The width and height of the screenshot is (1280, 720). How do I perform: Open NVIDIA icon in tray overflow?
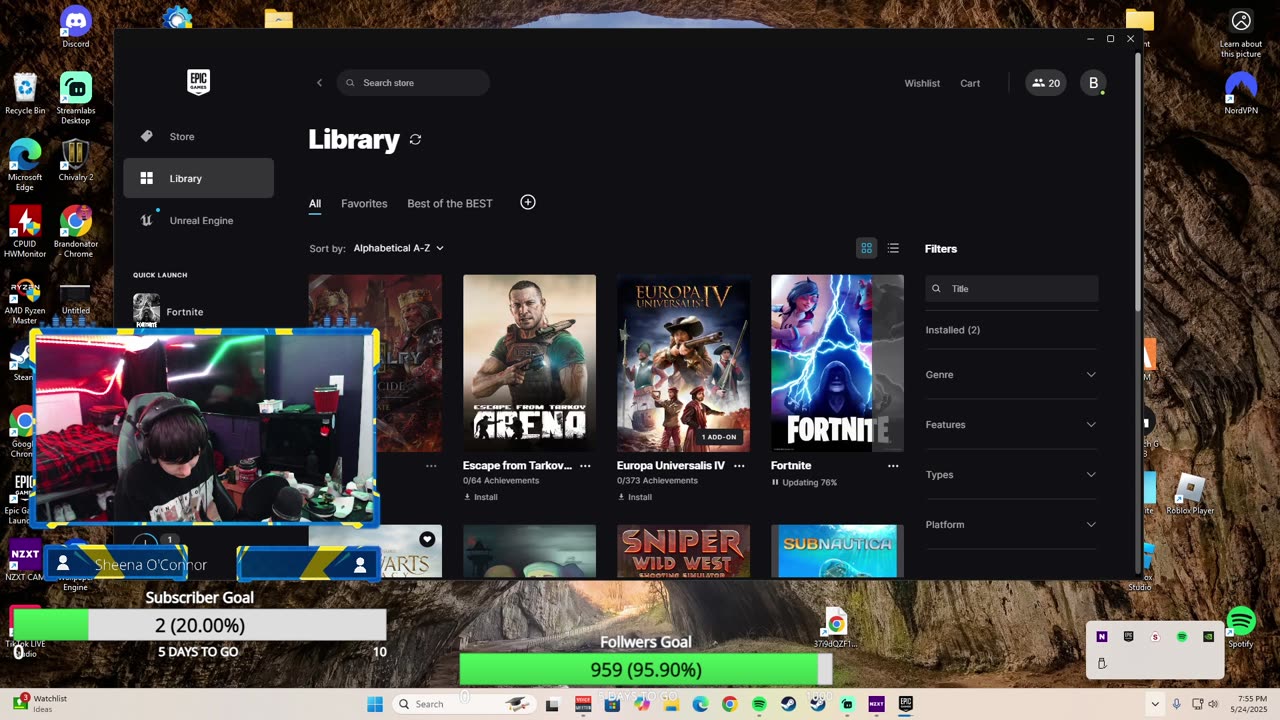(x=1208, y=636)
